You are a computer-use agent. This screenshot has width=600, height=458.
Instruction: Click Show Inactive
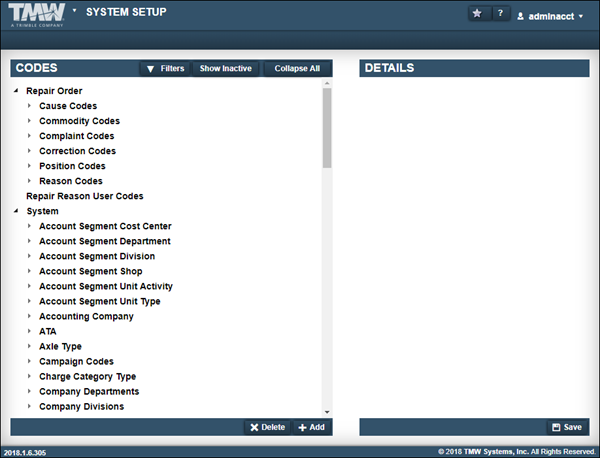click(x=226, y=68)
